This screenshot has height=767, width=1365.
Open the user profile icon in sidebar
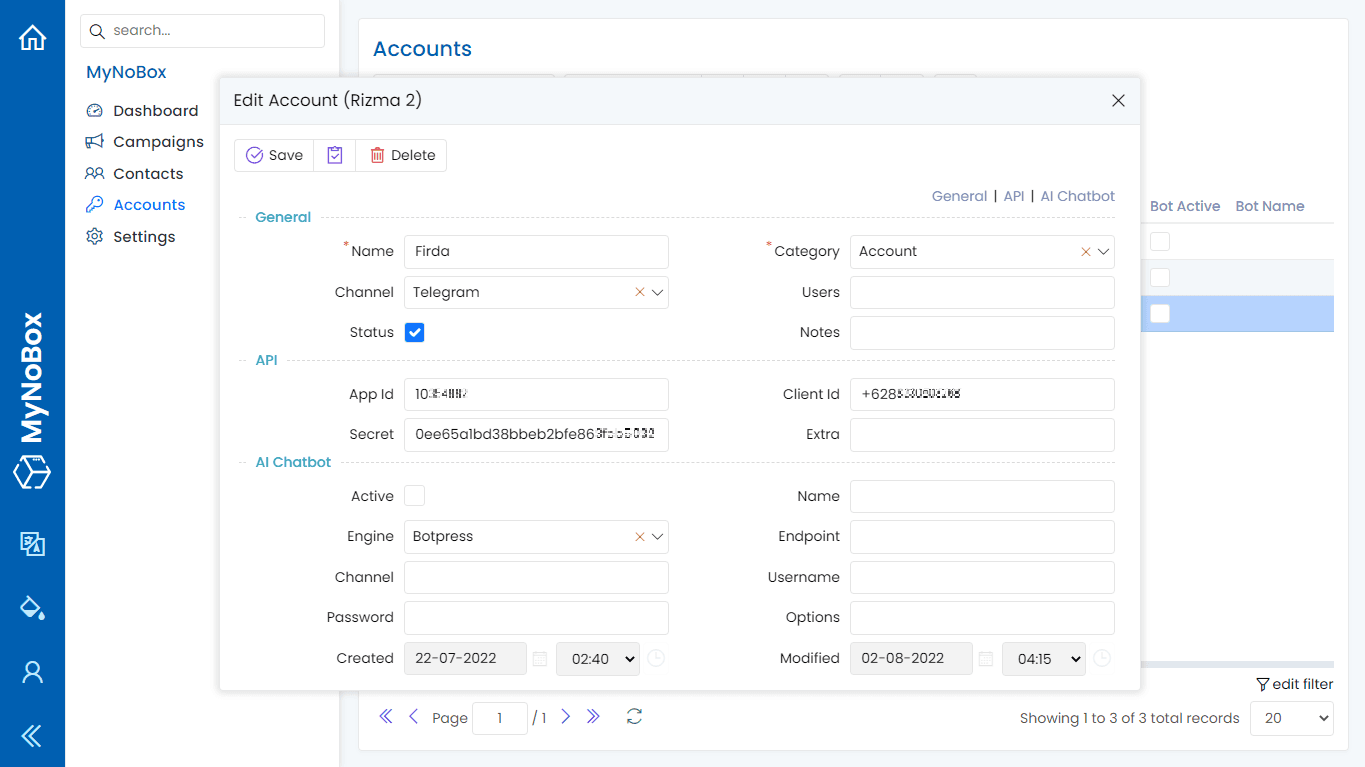[x=32, y=671]
